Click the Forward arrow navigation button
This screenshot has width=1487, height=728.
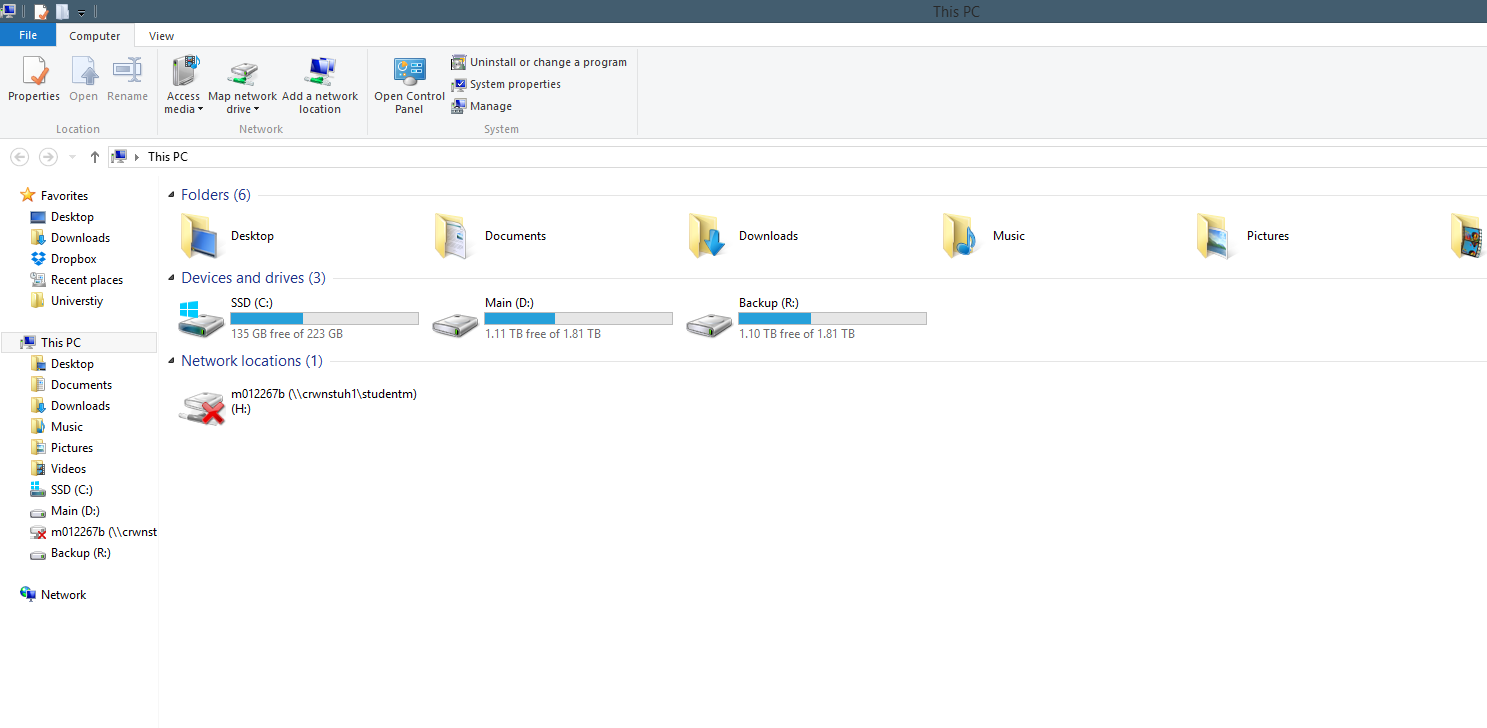tap(48, 157)
